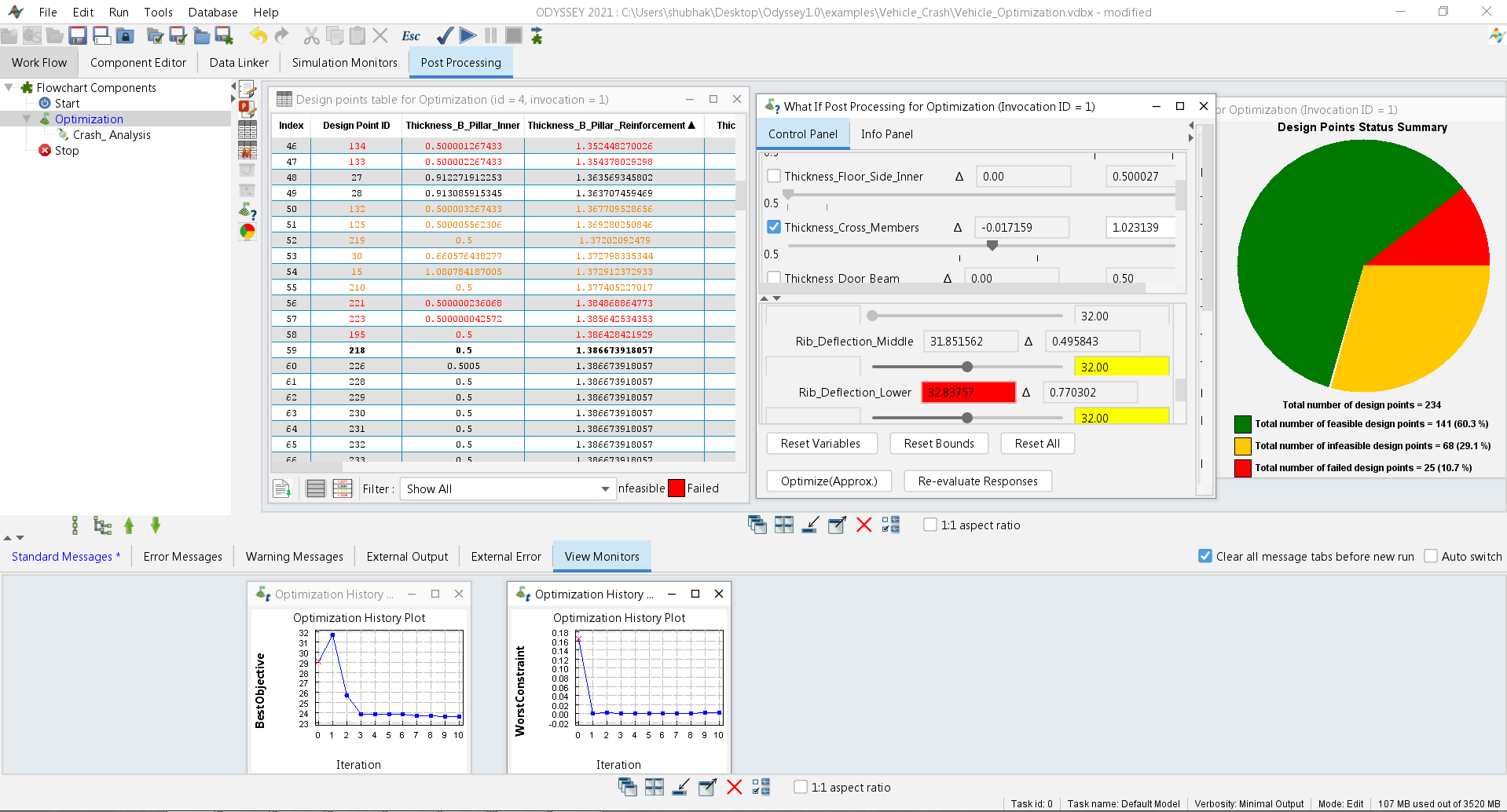Screen dimensions: 1507x812
Task: Toggle the Auto switch checkbox
Action: click(1431, 557)
